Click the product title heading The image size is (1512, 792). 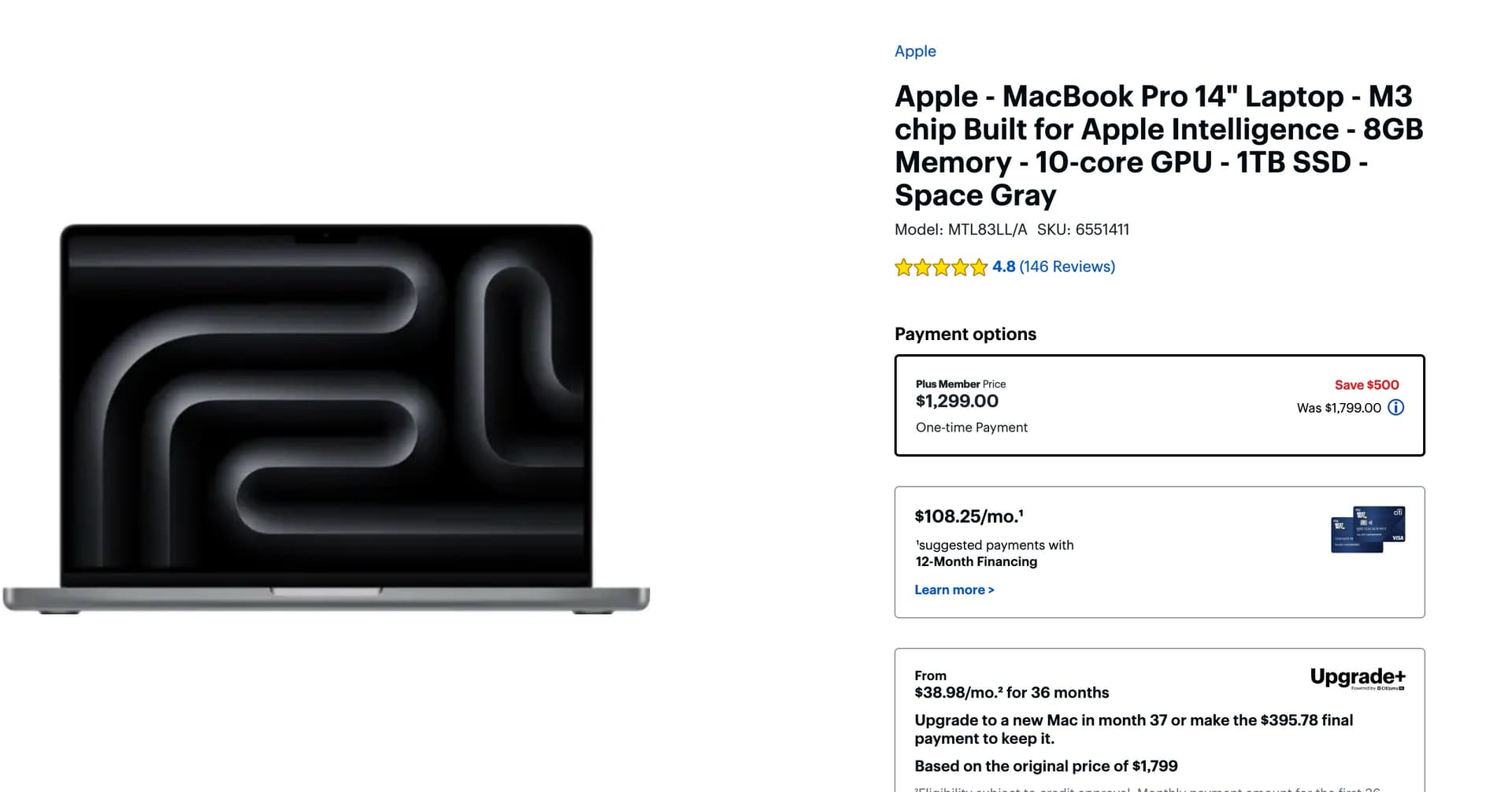[1159, 146]
